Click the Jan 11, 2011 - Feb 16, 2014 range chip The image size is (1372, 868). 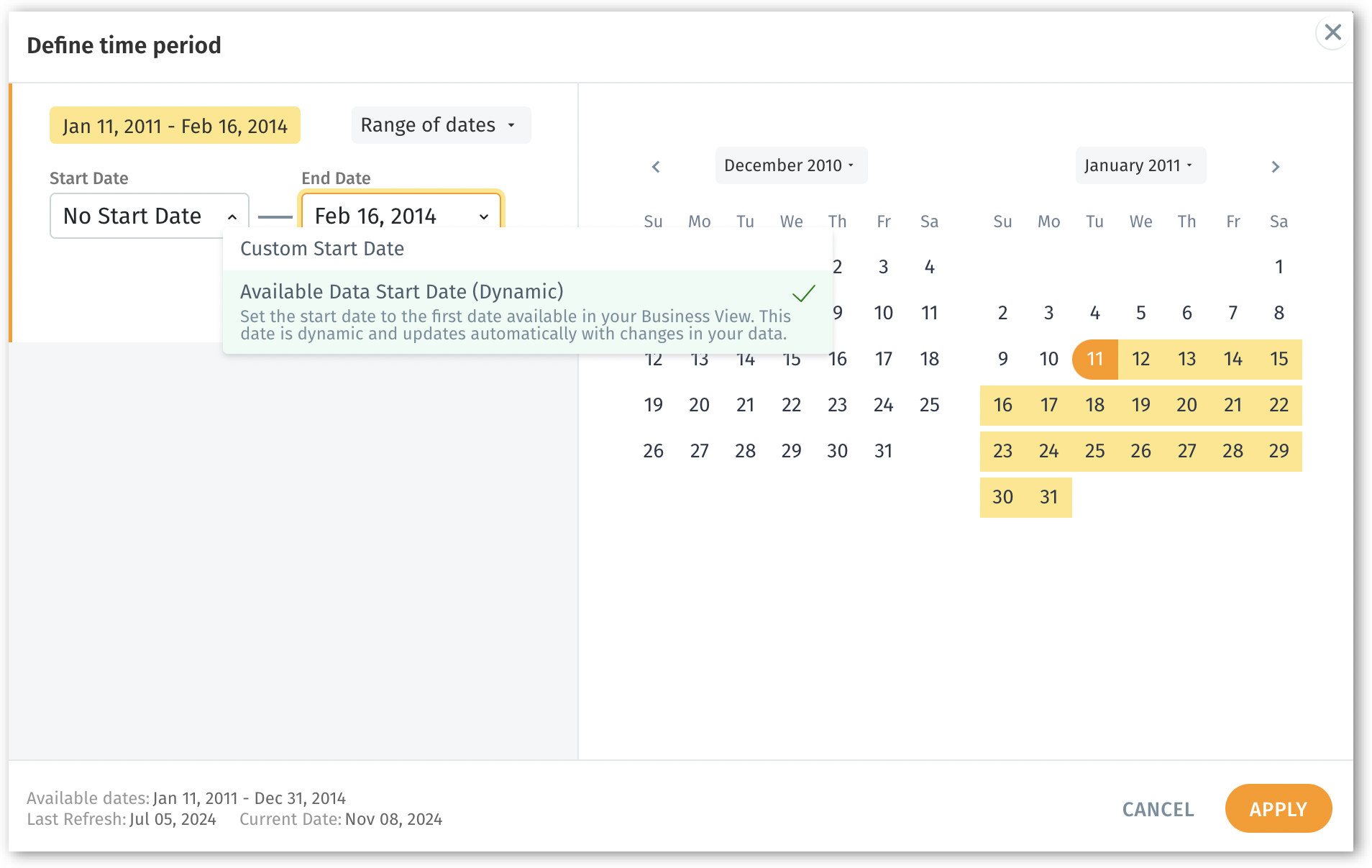click(175, 126)
